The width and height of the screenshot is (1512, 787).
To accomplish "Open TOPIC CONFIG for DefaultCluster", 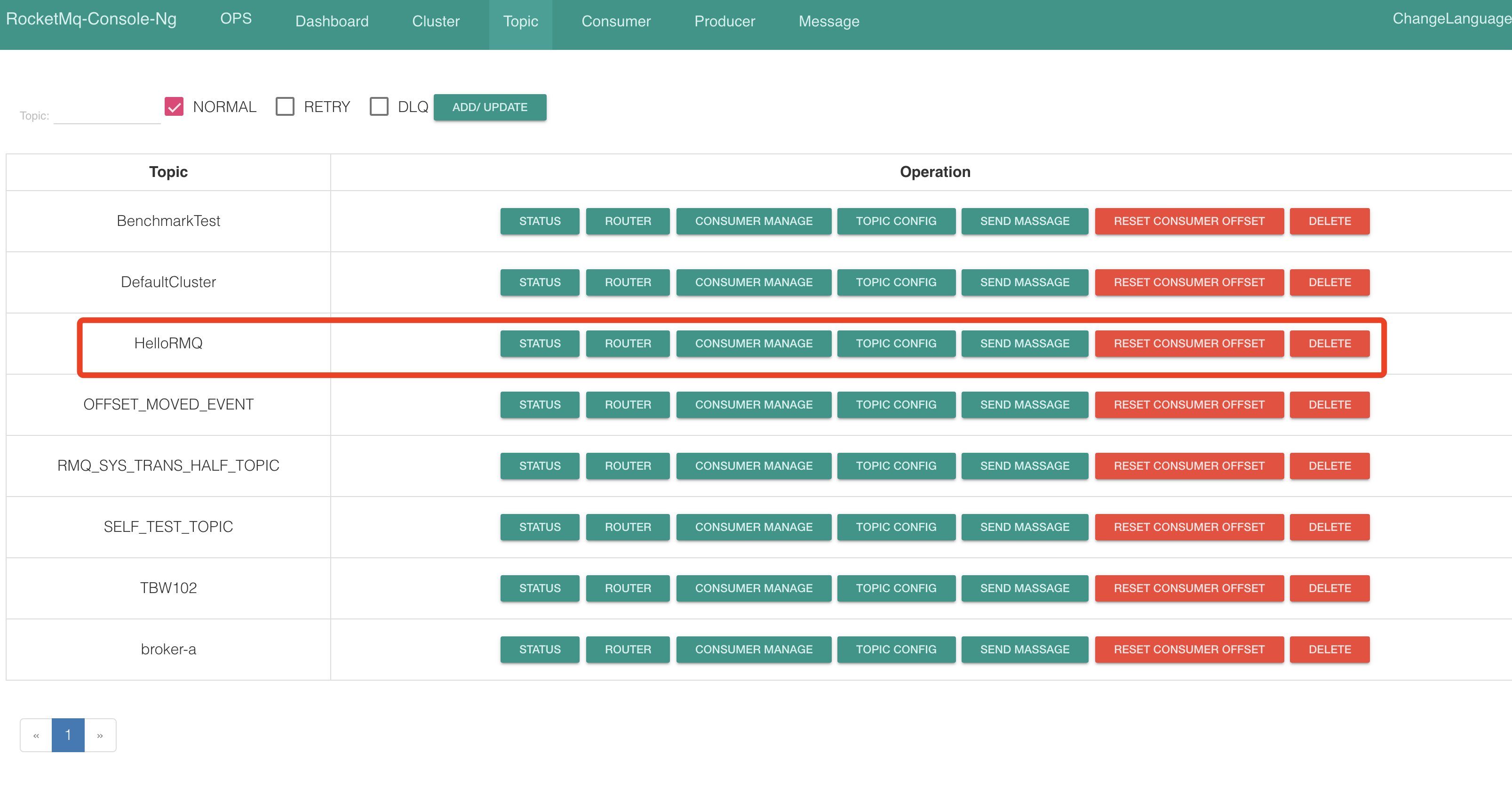I will pyautogui.click(x=896, y=282).
